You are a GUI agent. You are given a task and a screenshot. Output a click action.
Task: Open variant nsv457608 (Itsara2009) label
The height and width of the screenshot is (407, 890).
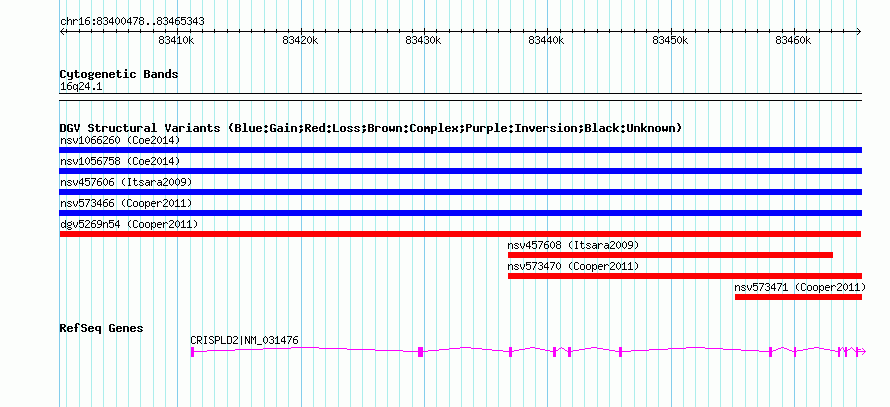[x=573, y=245]
